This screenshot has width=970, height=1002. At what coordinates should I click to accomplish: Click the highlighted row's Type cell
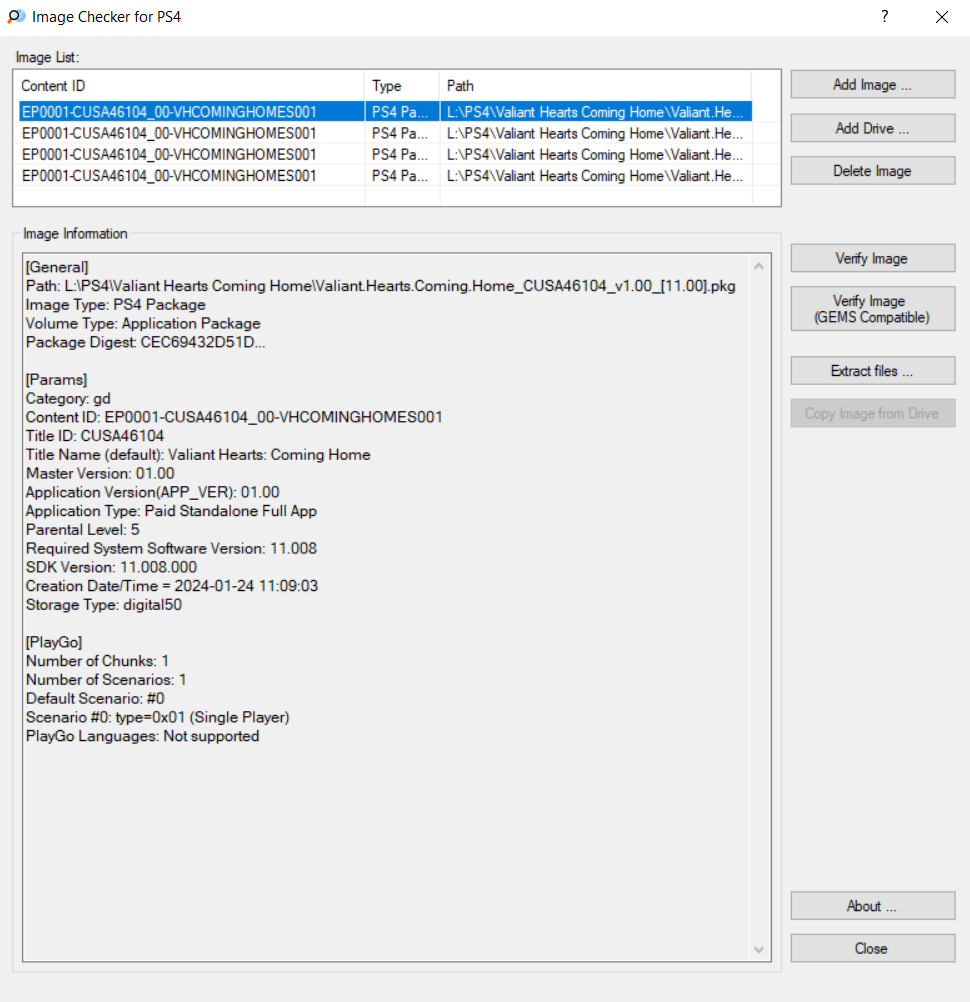point(400,112)
